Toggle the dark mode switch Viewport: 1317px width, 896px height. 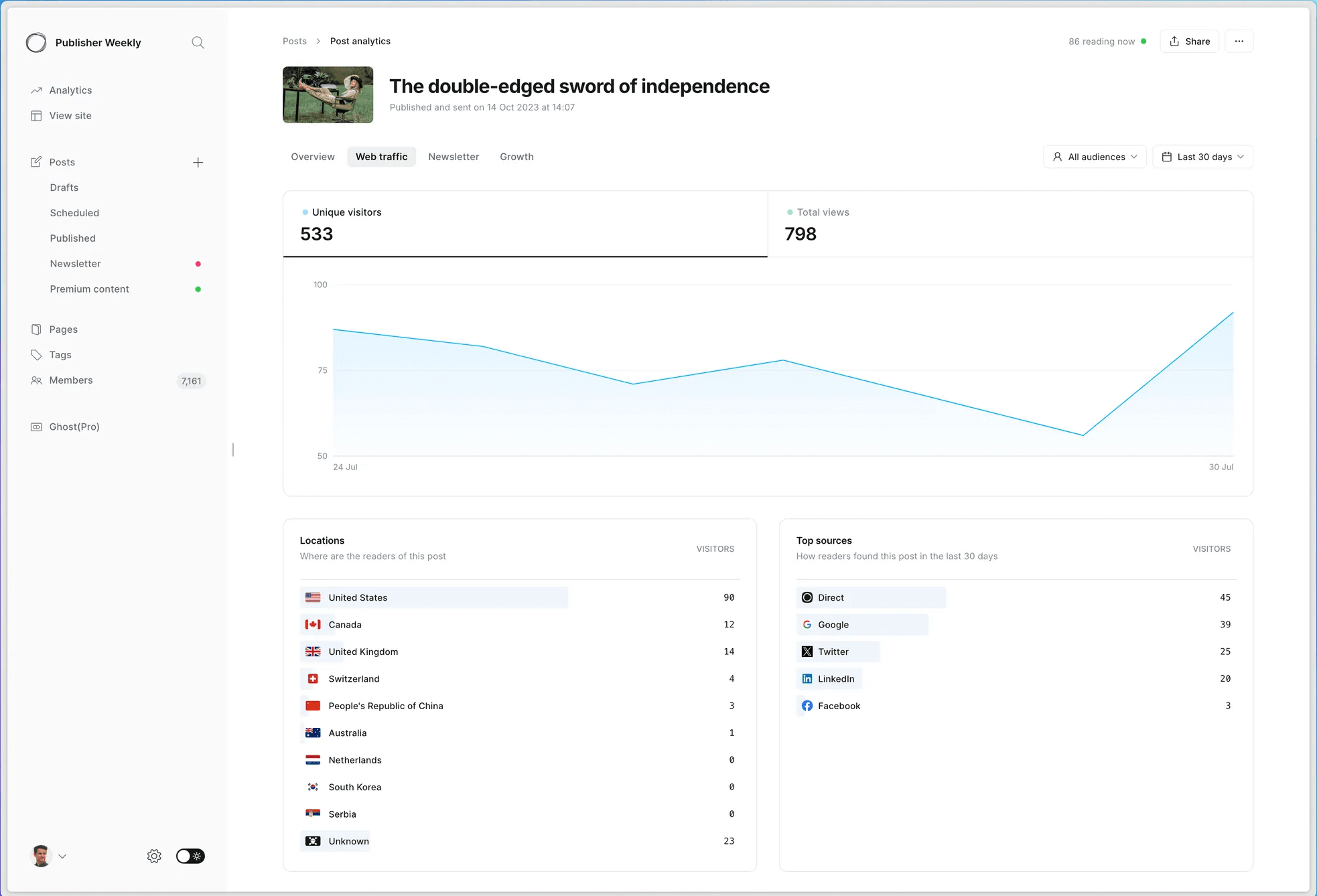(x=190, y=856)
